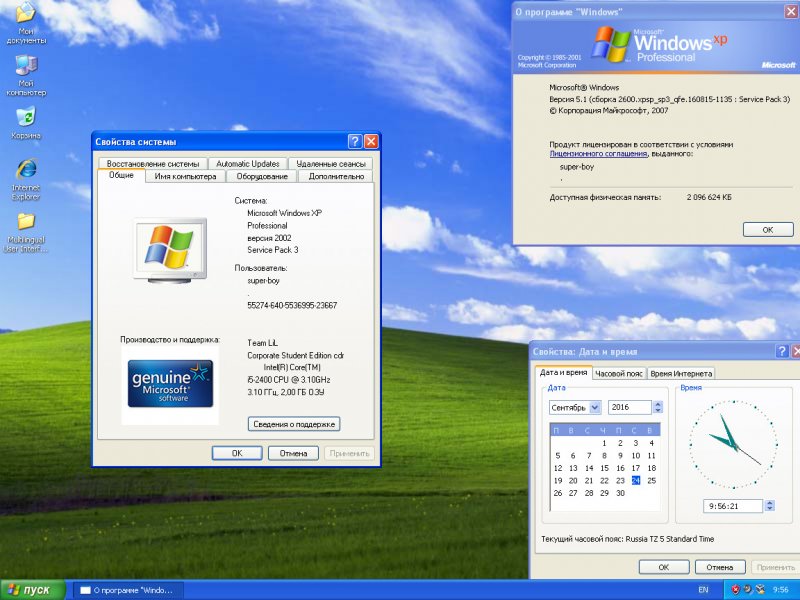
Task: Click Отмена in System Properties dialog
Action: coord(293,453)
